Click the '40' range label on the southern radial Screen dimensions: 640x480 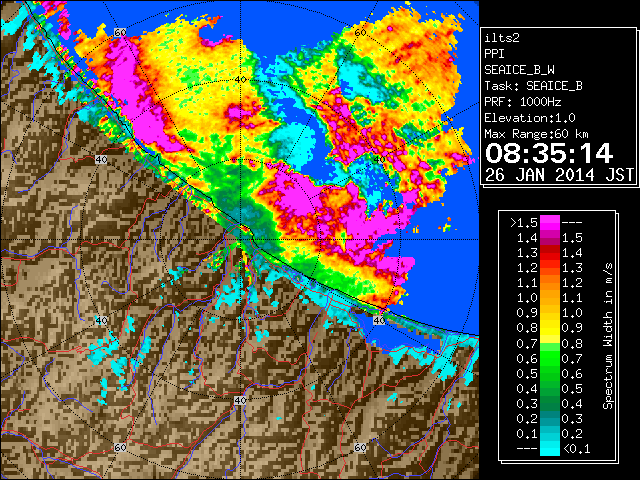click(x=240, y=400)
